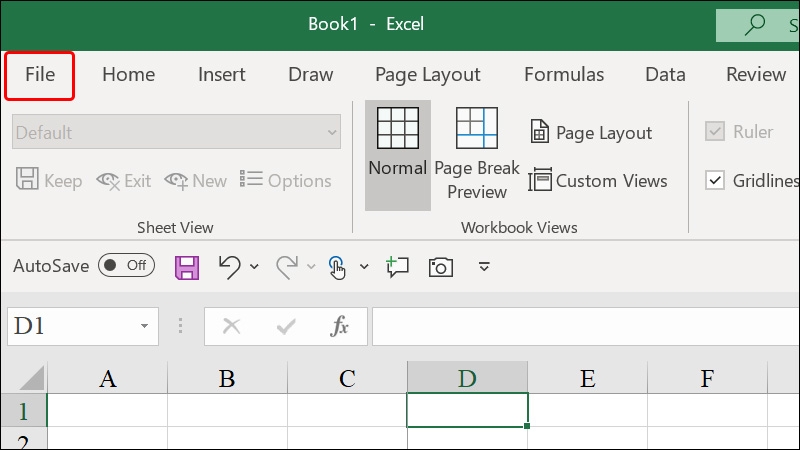Click inside the formula bar
Image resolution: width=800 pixels, height=450 pixels.
click(x=586, y=326)
